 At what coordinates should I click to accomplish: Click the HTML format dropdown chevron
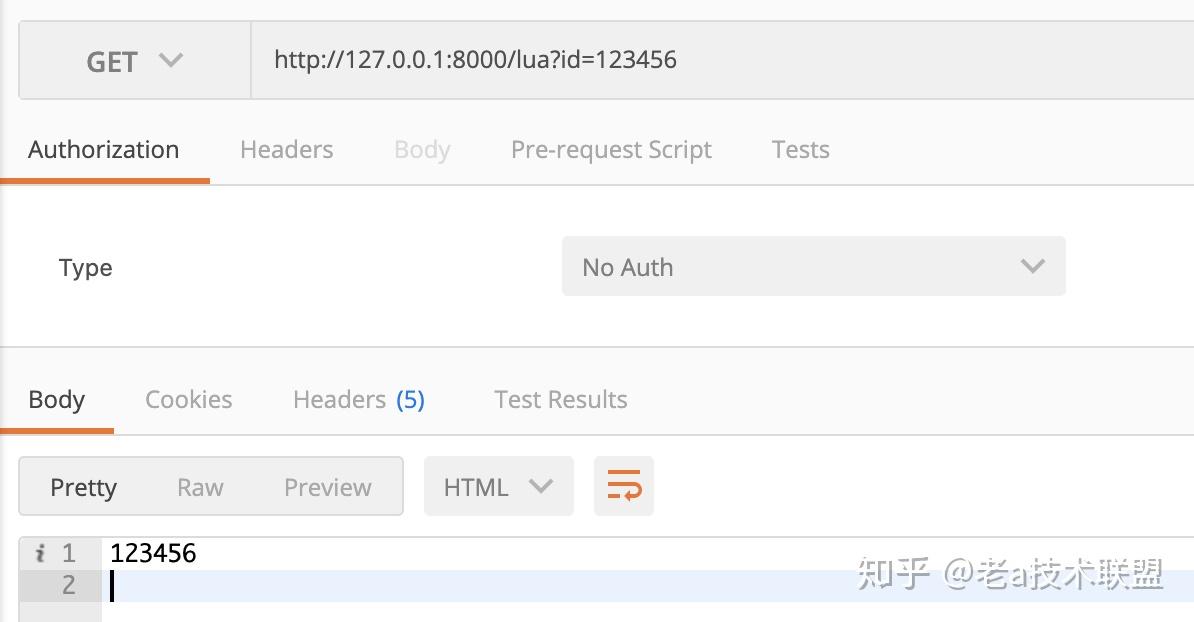click(x=540, y=486)
